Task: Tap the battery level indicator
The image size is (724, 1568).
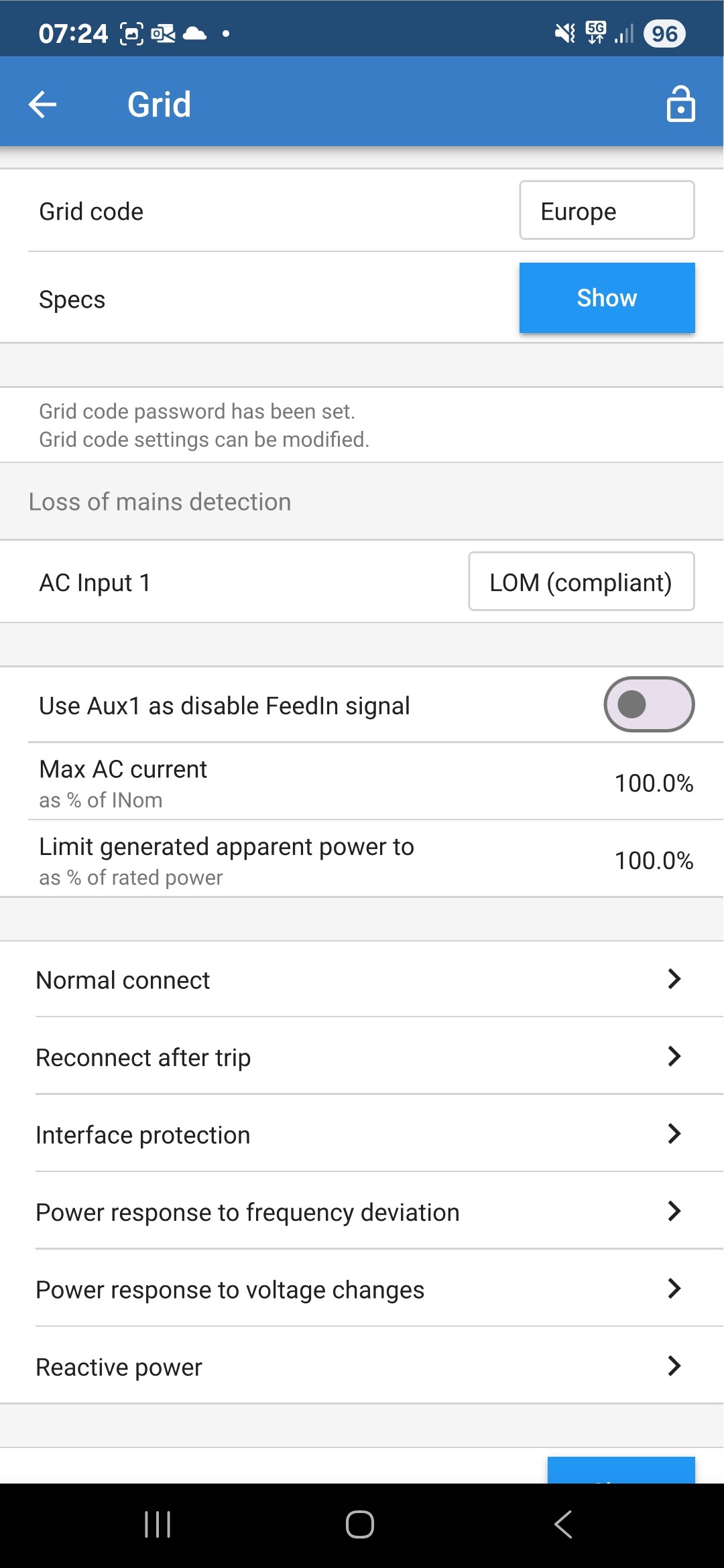Action: pyautogui.click(x=664, y=34)
